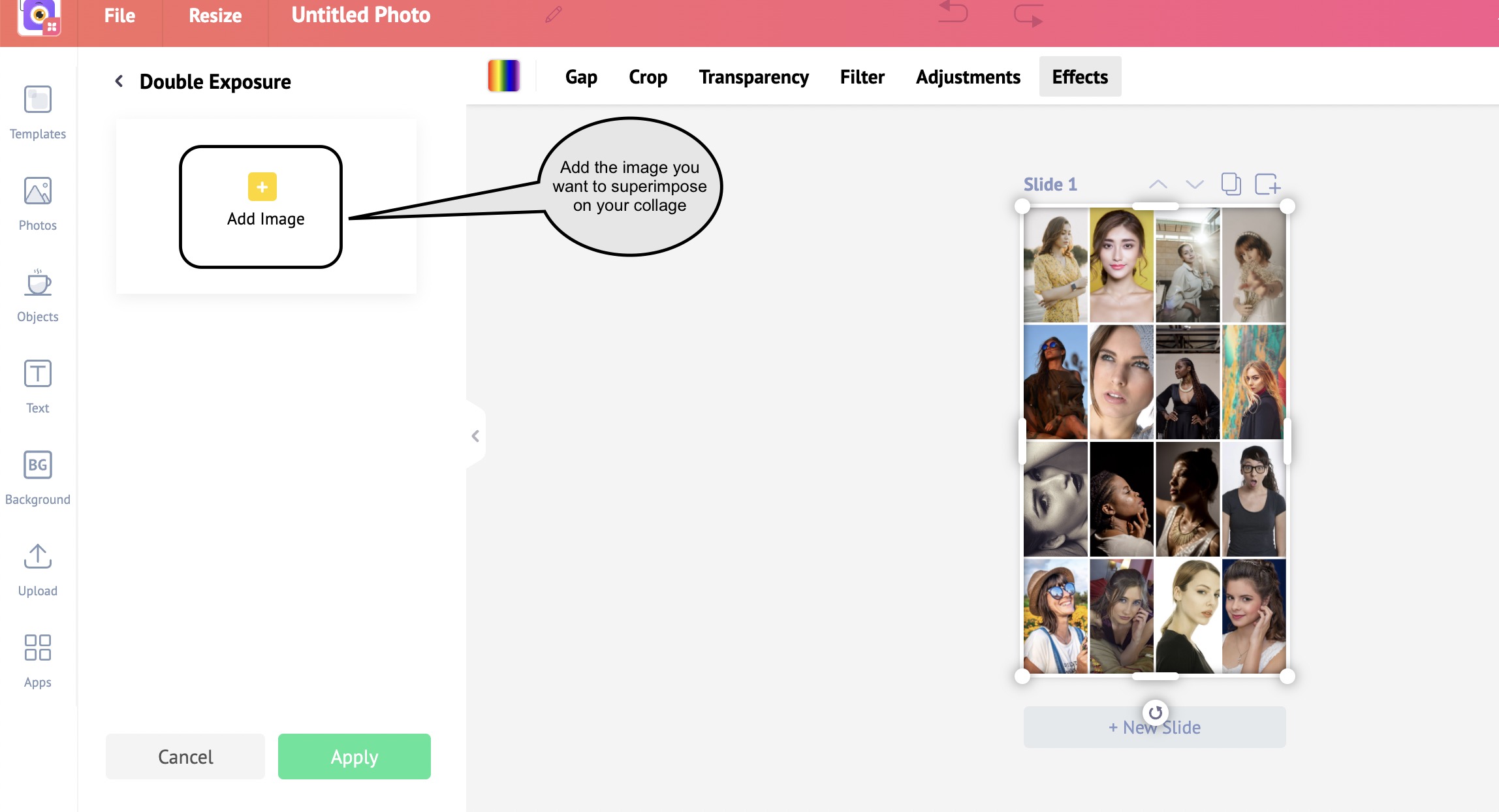
Task: Click the Filter tab in toolbar
Action: click(x=863, y=76)
